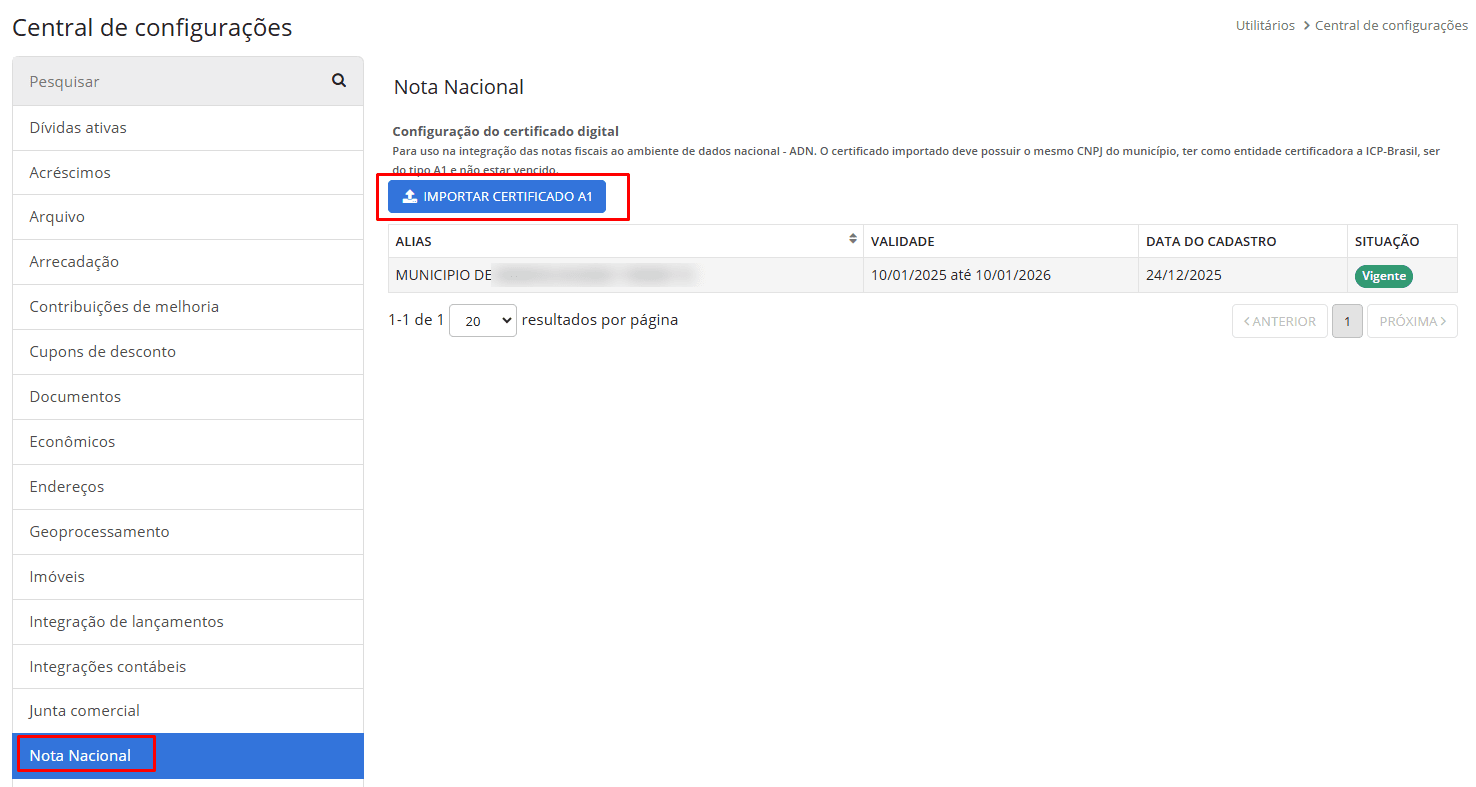
Task: Choose Documentos in the sidebar list
Action: 75,397
